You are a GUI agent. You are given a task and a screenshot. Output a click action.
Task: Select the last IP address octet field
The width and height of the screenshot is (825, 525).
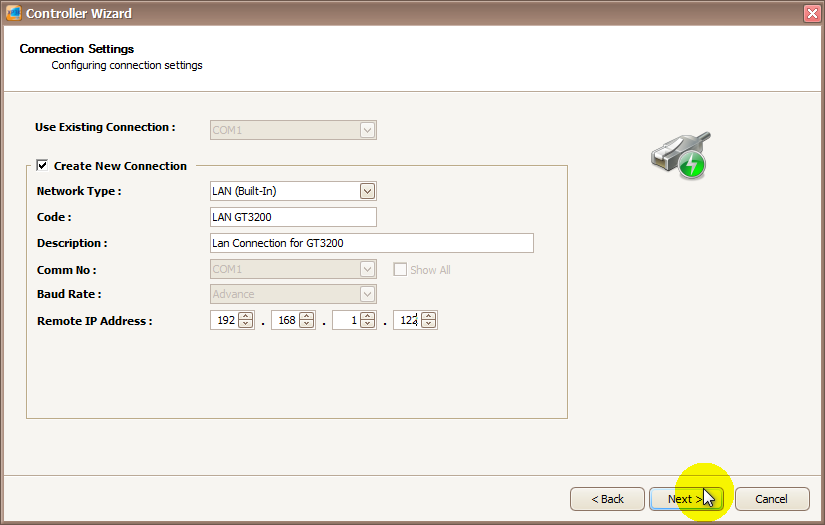tap(406, 321)
